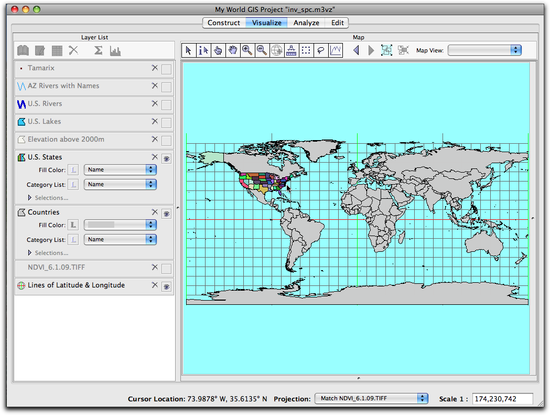Click the Scale input field

[502, 399]
